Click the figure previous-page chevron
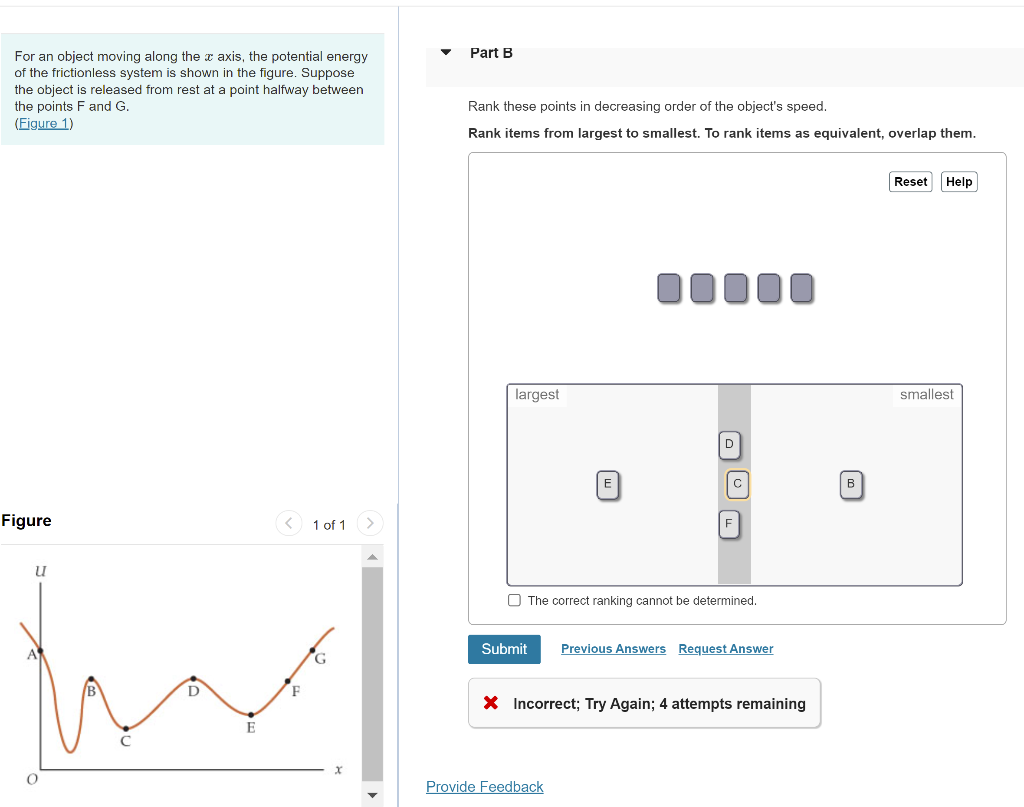The height and width of the screenshot is (807, 1024). point(288,523)
